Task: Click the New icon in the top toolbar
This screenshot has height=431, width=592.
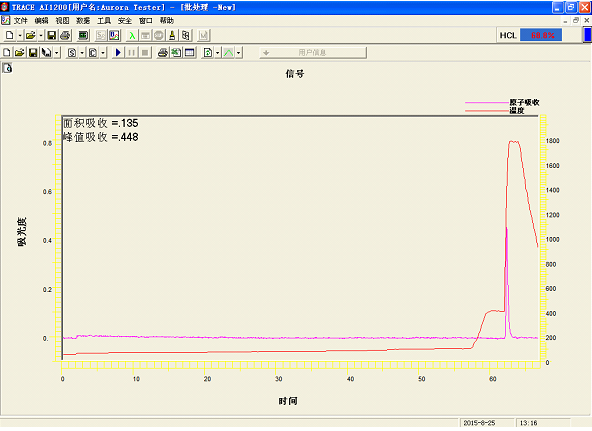Action: [9, 35]
